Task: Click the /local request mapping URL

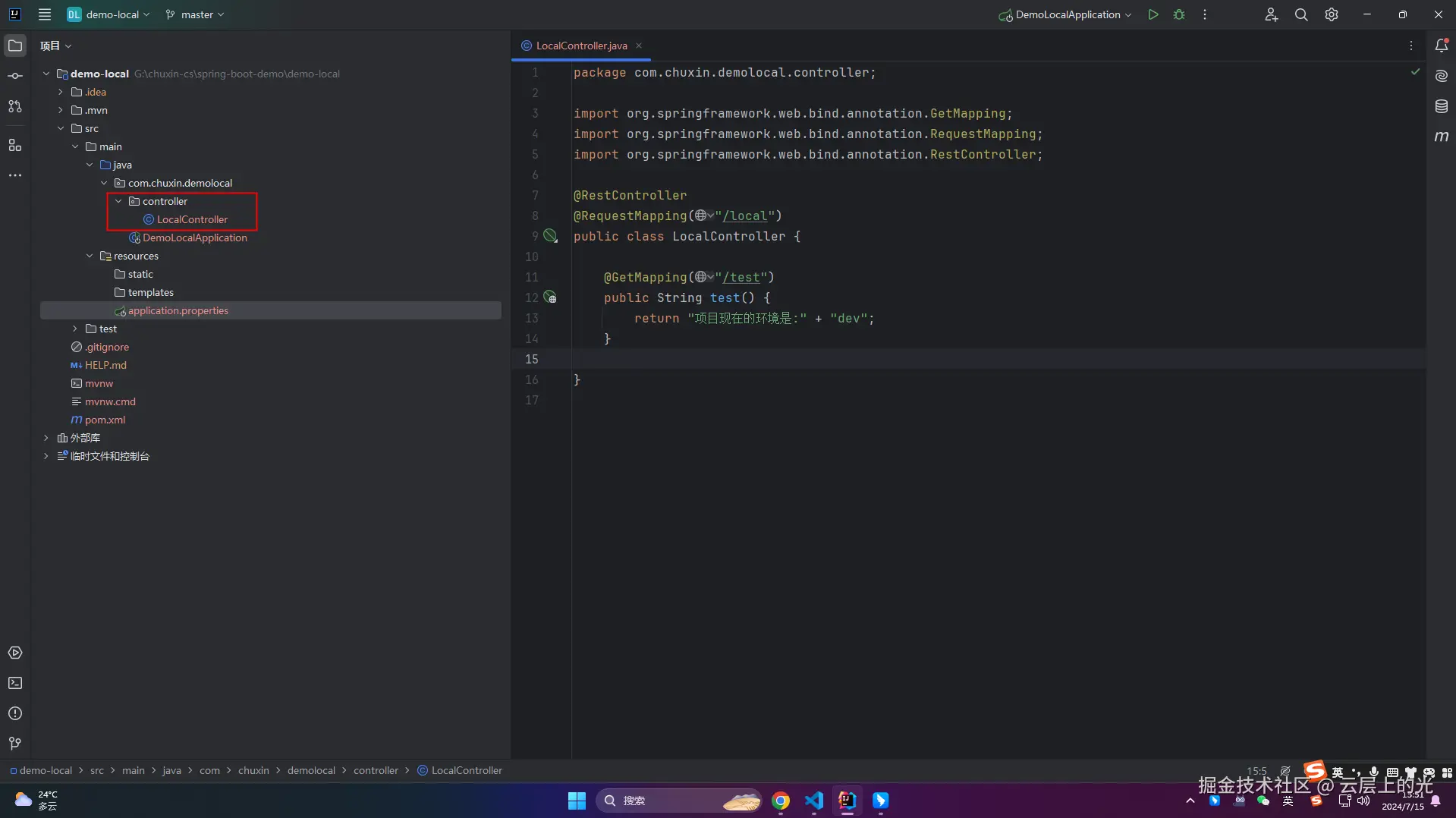Action: click(x=744, y=216)
